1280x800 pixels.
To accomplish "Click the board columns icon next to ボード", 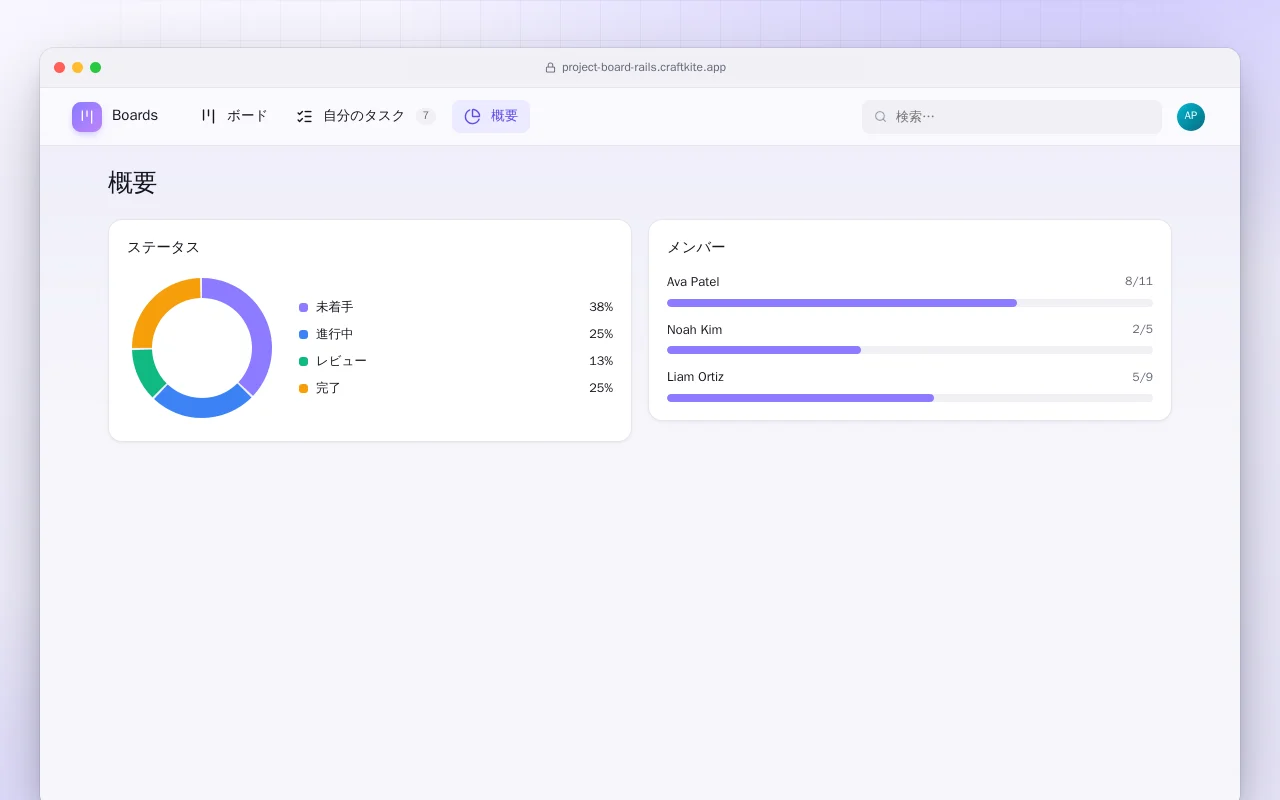I will [208, 116].
